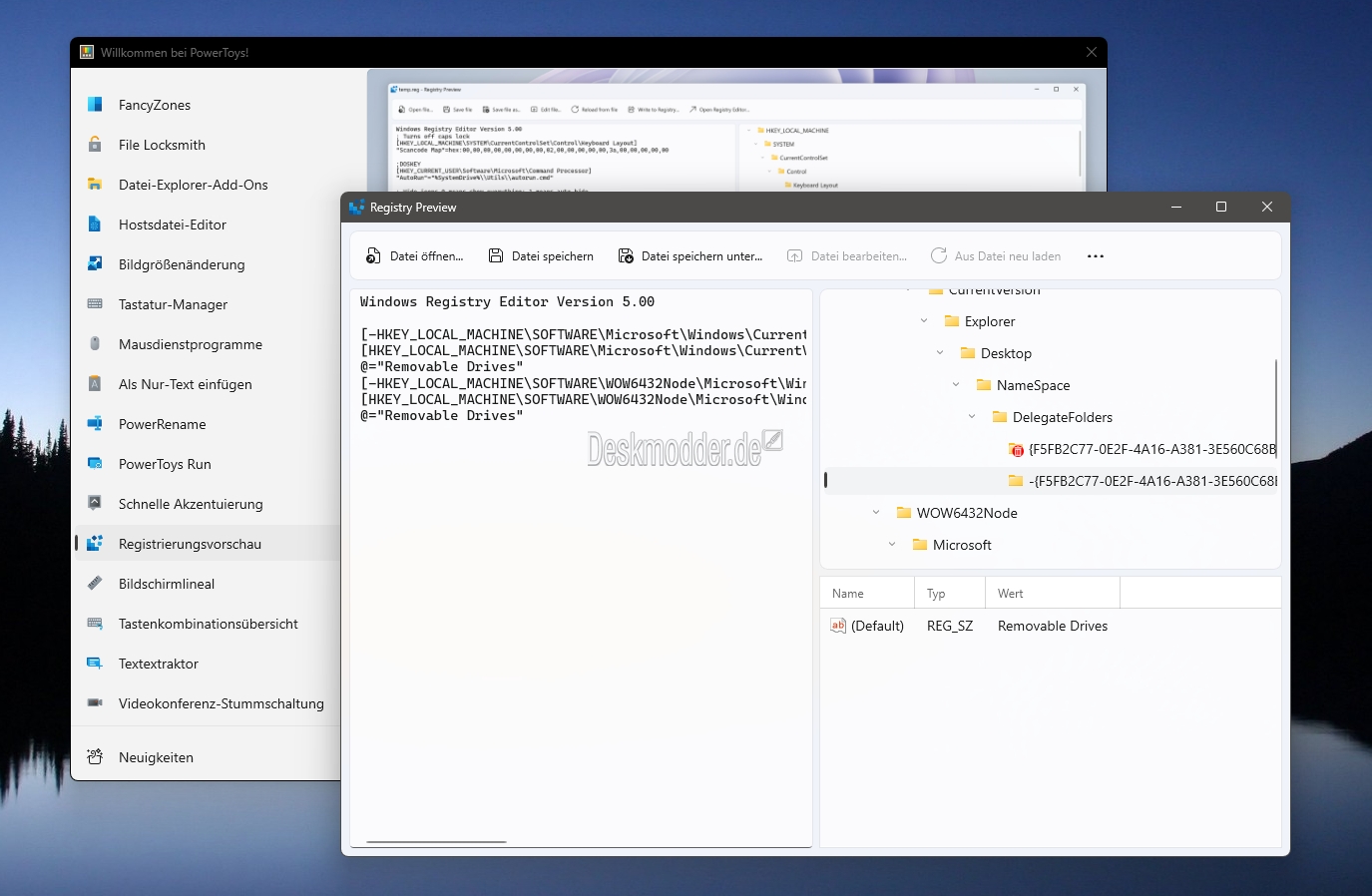
Task: Click inside the registry text editor first line
Action: [x=507, y=301]
